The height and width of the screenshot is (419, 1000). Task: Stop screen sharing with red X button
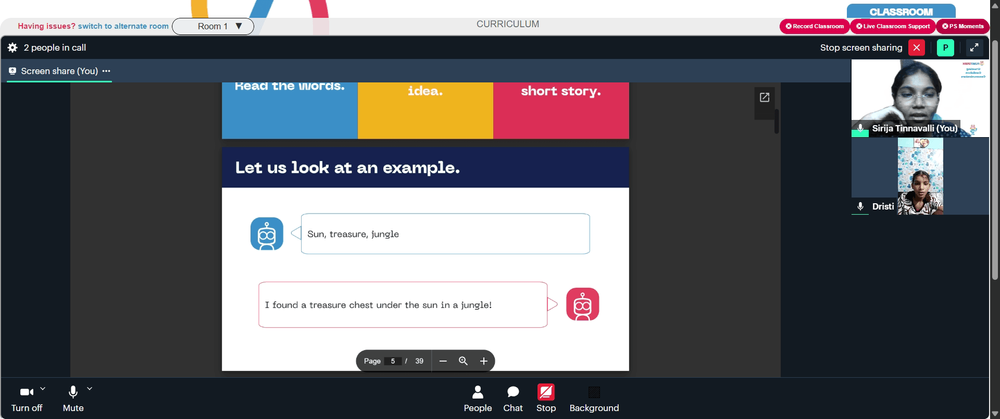pyautogui.click(x=916, y=48)
